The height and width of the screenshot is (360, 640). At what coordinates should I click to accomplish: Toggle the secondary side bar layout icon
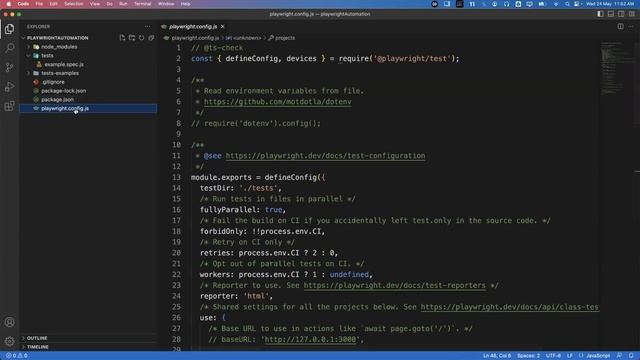(621, 14)
